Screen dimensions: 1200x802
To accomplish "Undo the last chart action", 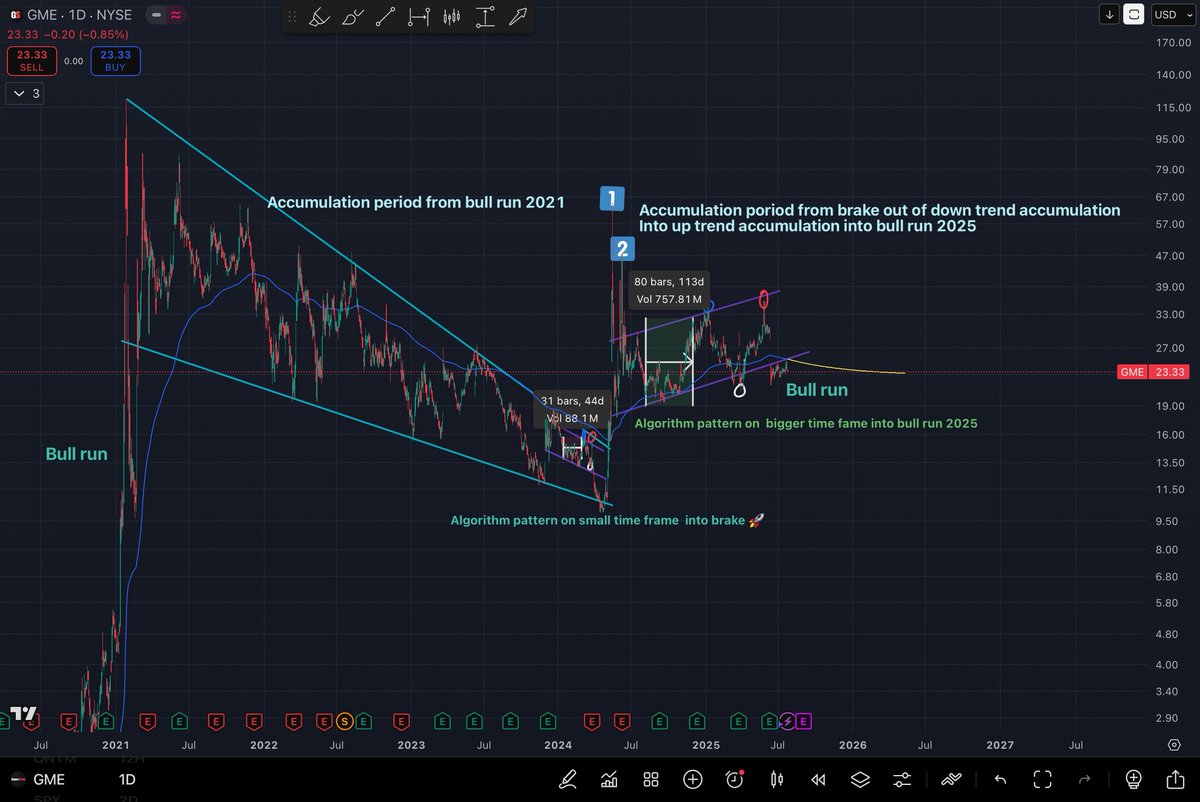I will (1001, 779).
